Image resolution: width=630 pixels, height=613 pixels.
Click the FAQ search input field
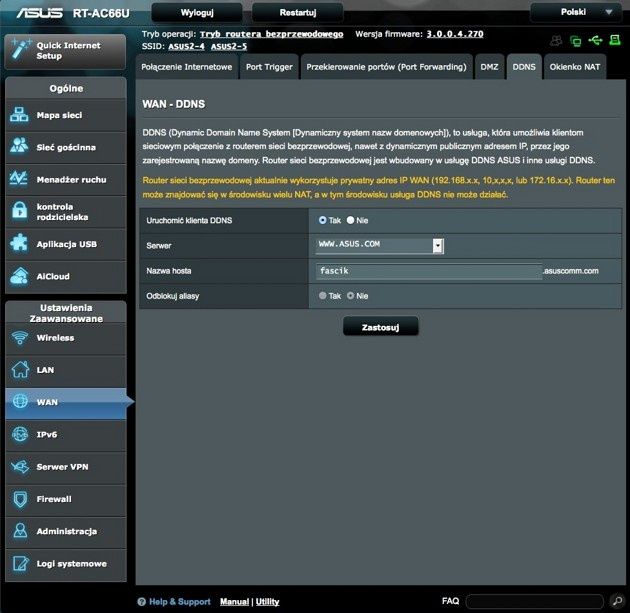coord(535,601)
